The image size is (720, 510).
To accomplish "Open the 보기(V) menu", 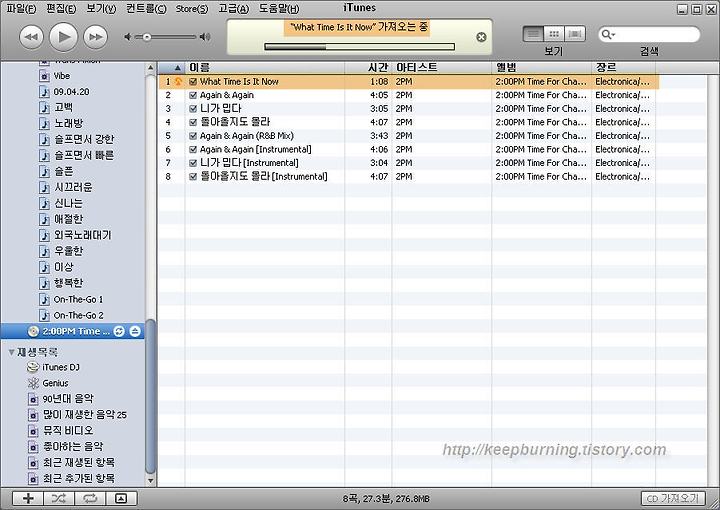I will coord(101,8).
